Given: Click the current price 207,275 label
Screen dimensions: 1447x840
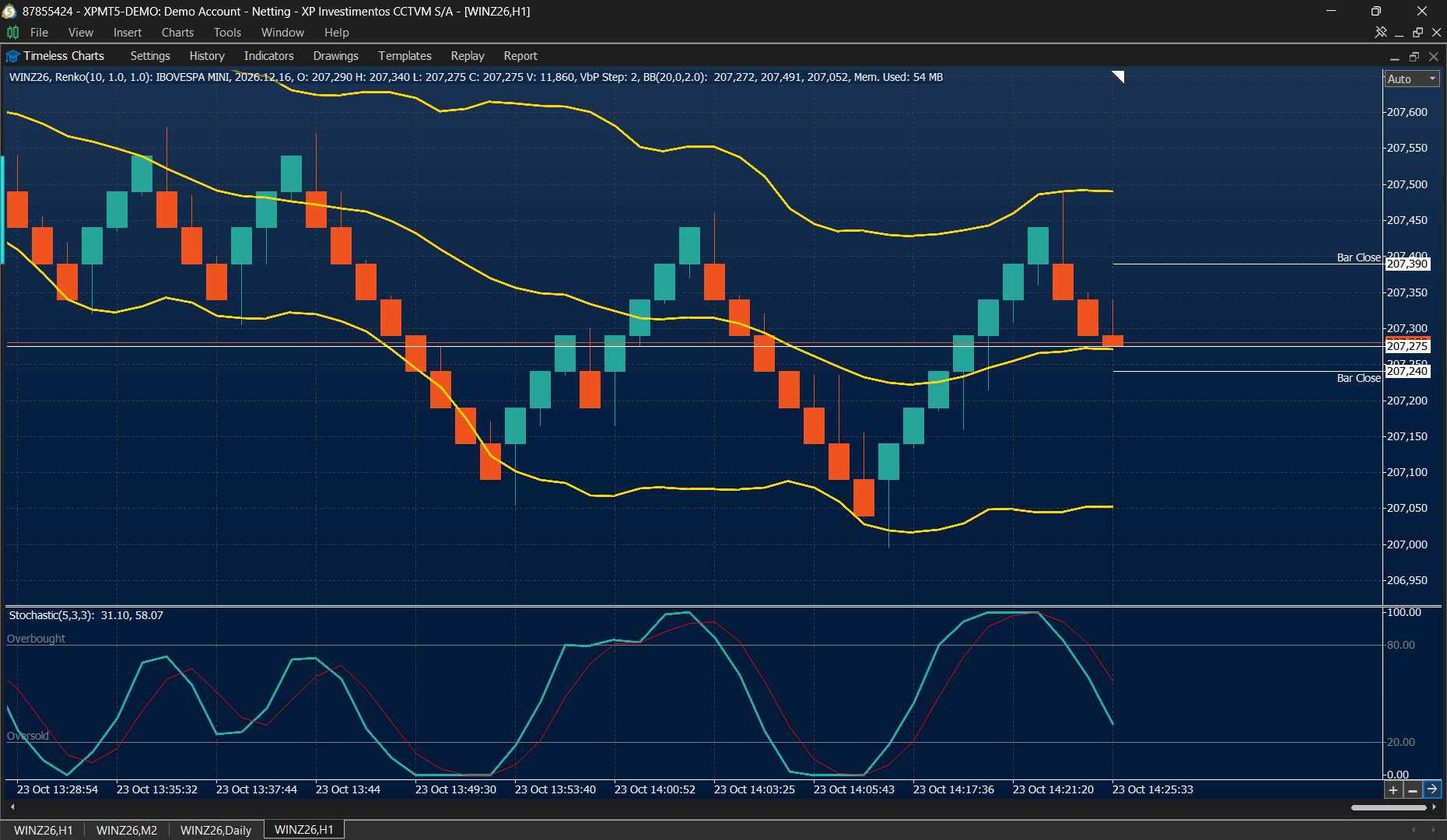Looking at the screenshot, I should (x=1408, y=346).
